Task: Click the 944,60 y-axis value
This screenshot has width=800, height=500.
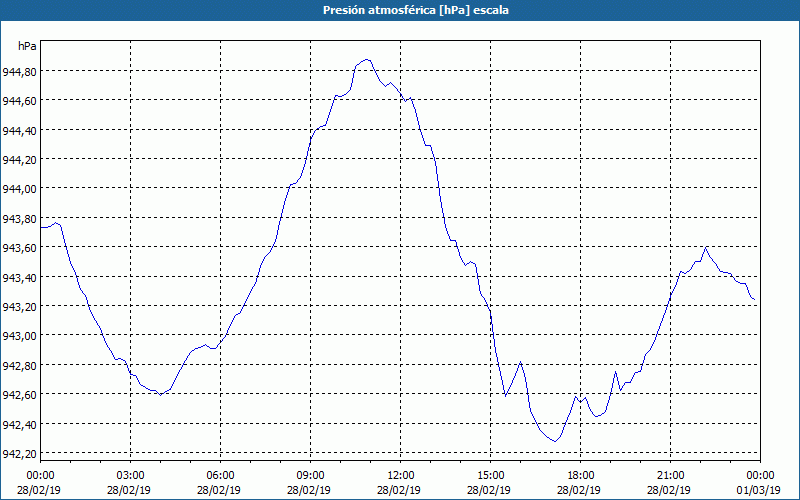Action: click(x=19, y=101)
